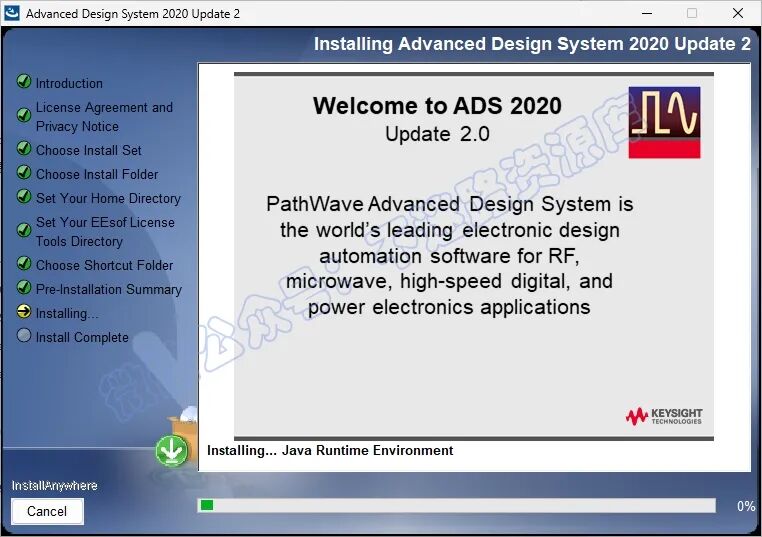Click the 'Update 2.0' subtitle
The height and width of the screenshot is (537, 762).
pos(437,134)
